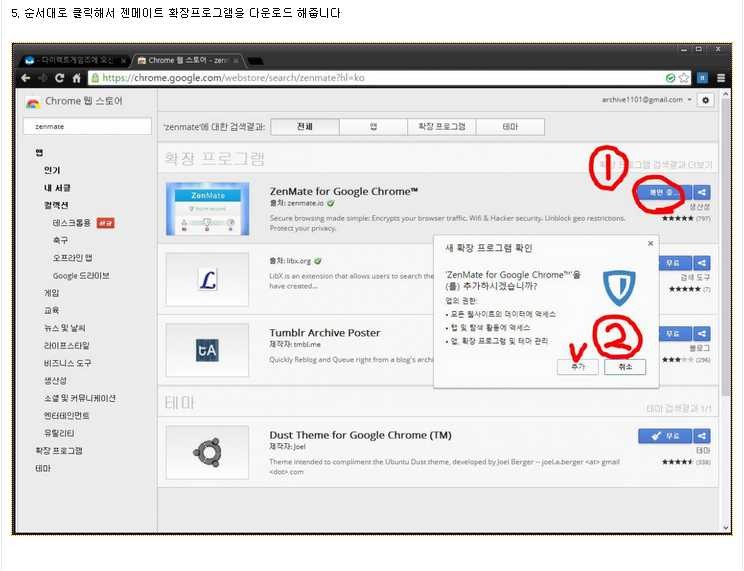Click the scrollbar down arrow
Image resolution: width=744 pixels, height=571 pixels.
click(x=725, y=527)
